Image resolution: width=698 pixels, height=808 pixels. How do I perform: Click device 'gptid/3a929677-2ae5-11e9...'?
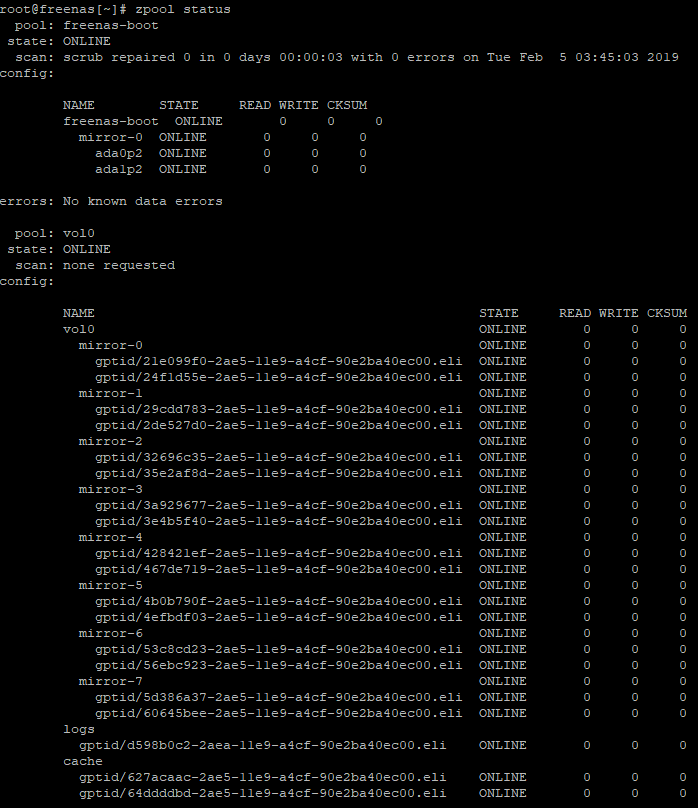coord(279,506)
